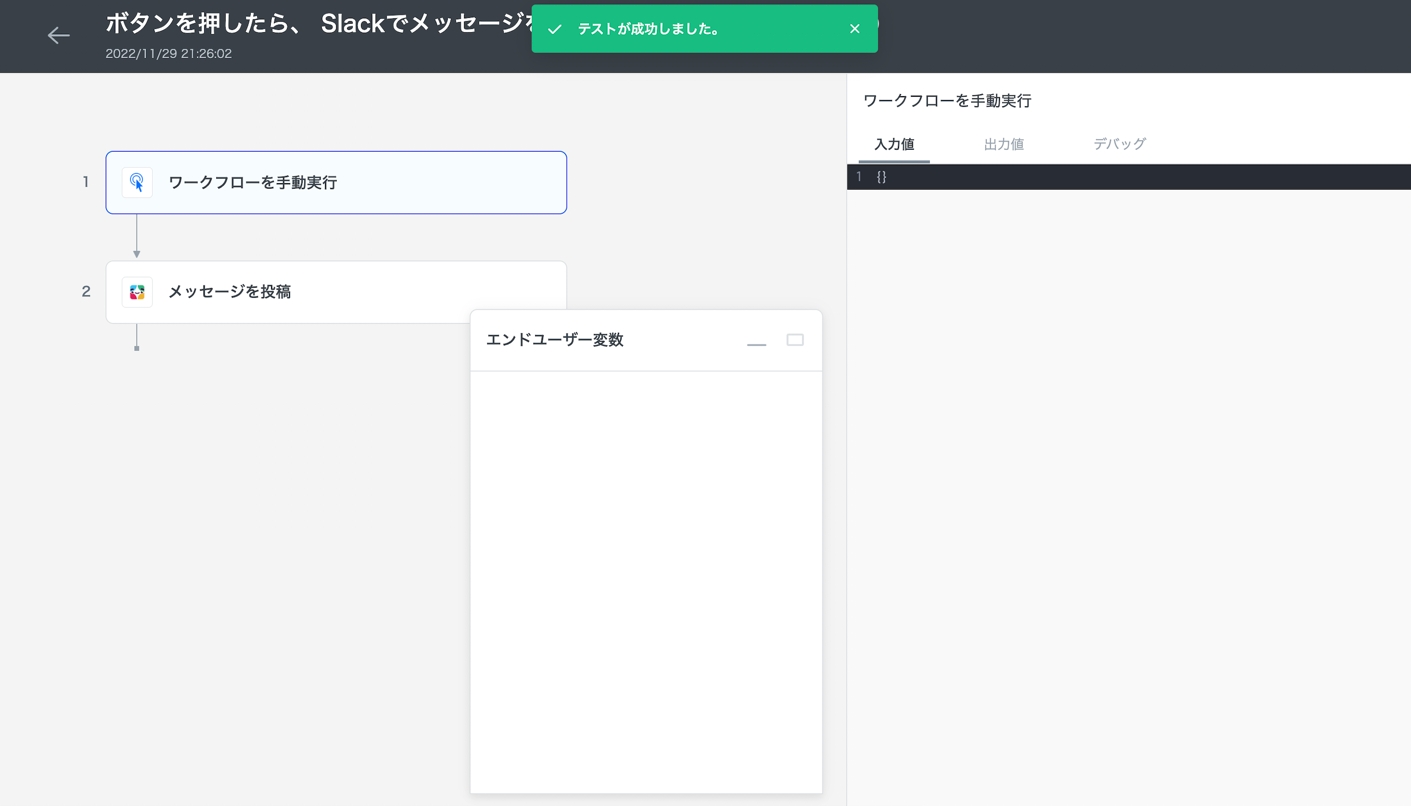Click line number 1 in editor gutter
The width and height of the screenshot is (1411, 806).
pos(859,177)
